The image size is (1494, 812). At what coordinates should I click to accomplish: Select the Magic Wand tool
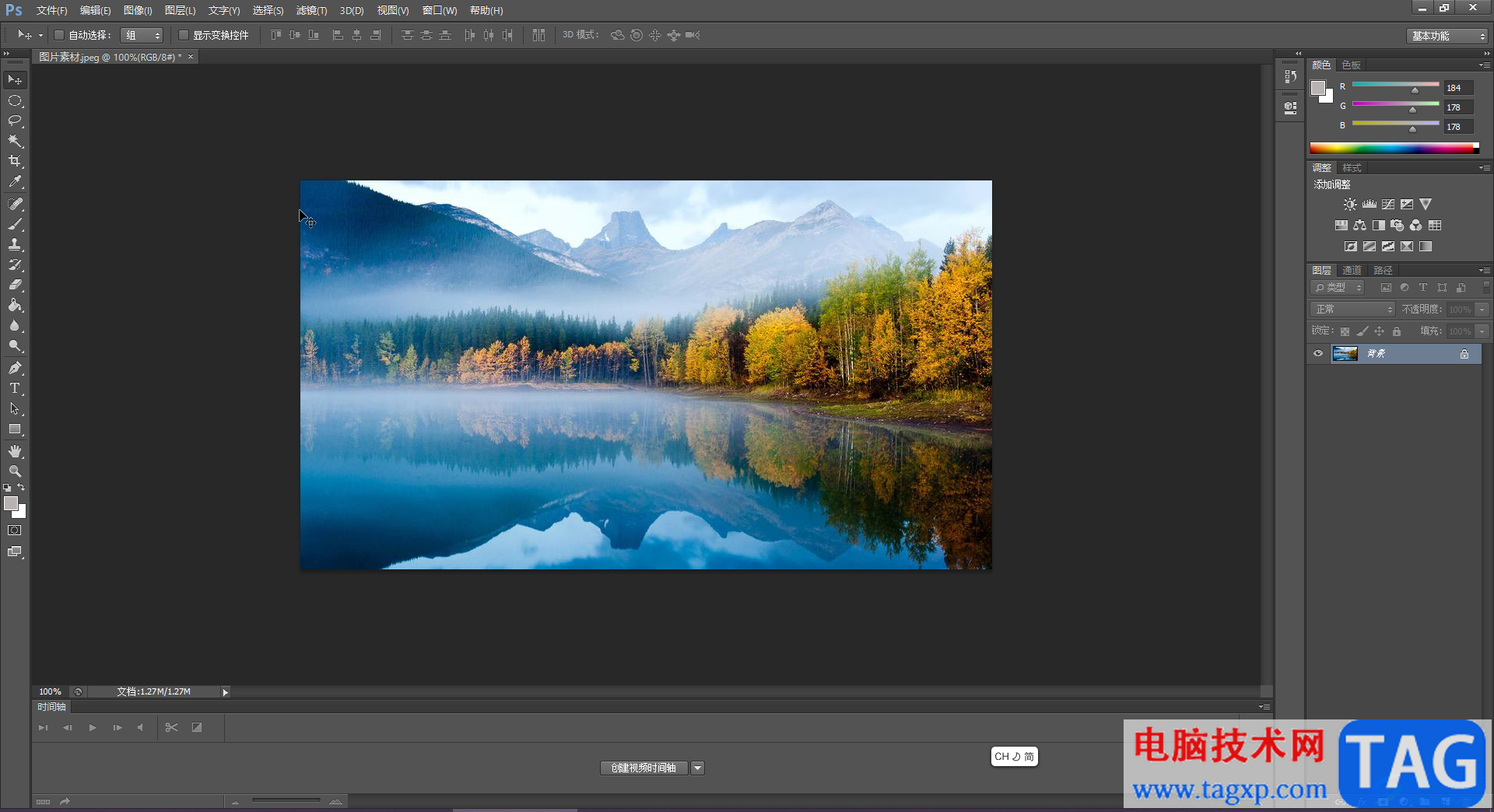pyautogui.click(x=15, y=141)
